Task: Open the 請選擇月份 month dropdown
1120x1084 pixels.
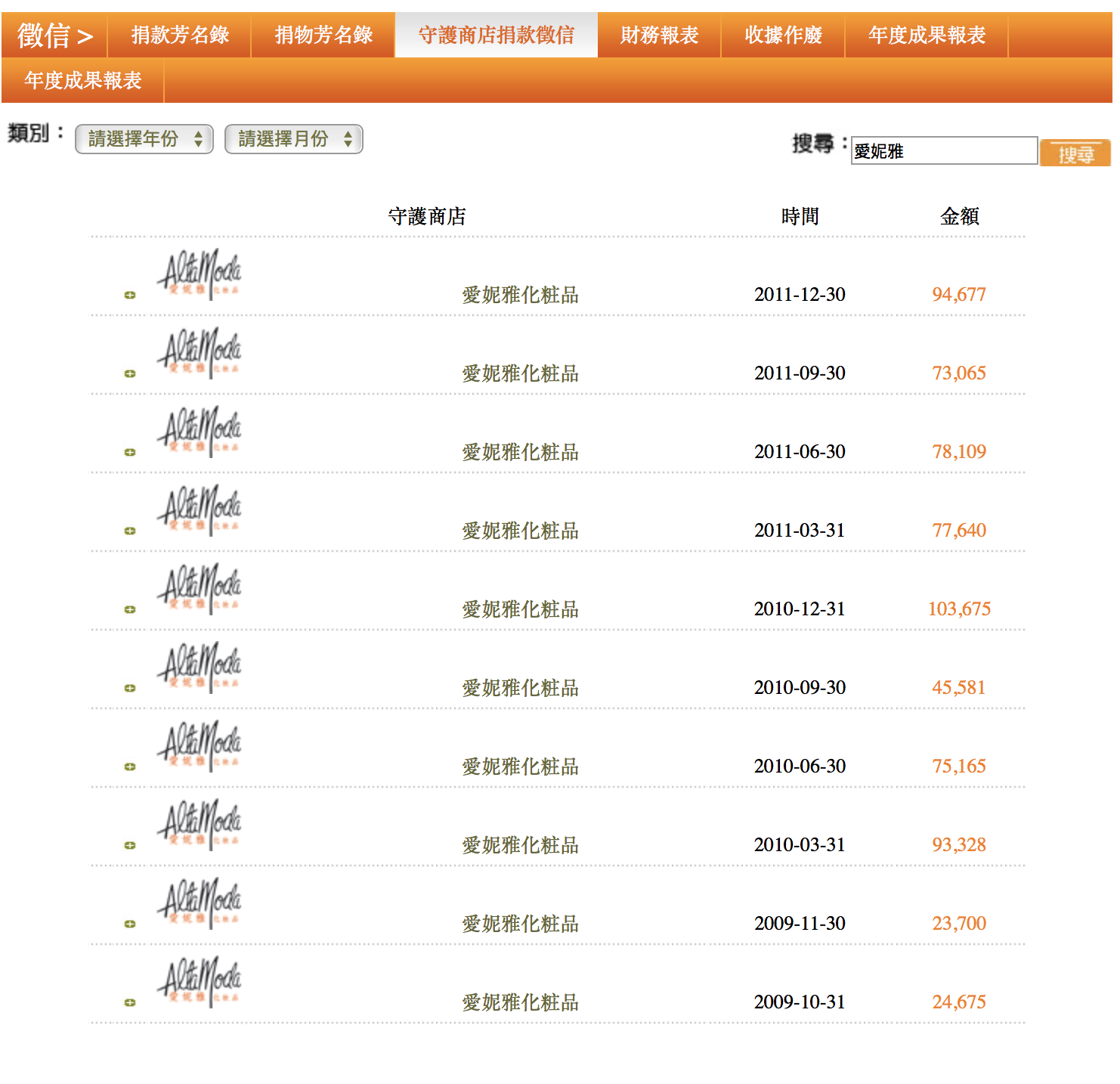Action: click(294, 139)
